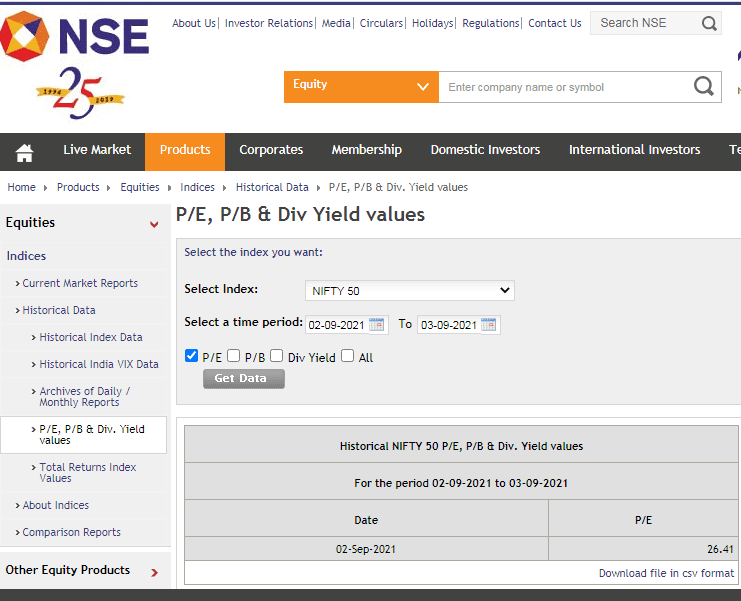Image resolution: width=741 pixels, height=601 pixels.
Task: Click Download file in csv format link
Action: pyautogui.click(x=666, y=573)
